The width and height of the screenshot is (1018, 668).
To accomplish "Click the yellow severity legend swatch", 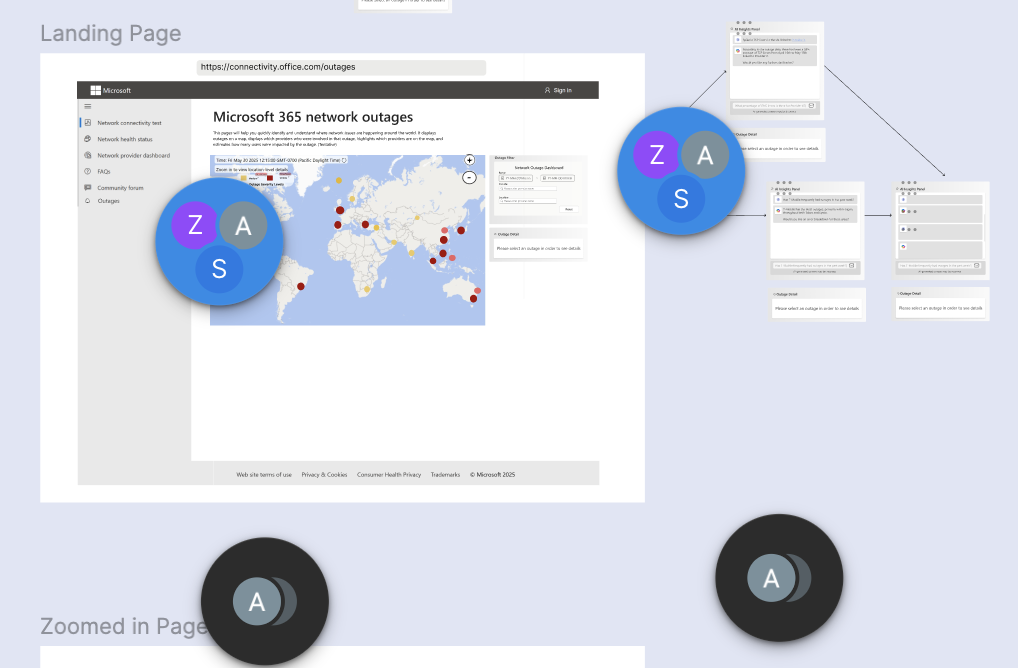I will (244, 178).
